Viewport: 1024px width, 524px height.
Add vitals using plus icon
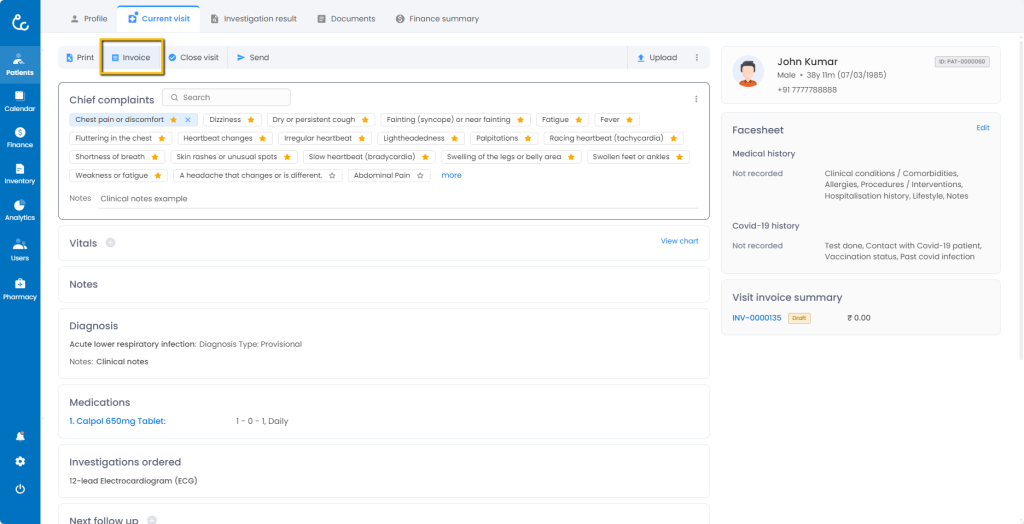point(110,243)
